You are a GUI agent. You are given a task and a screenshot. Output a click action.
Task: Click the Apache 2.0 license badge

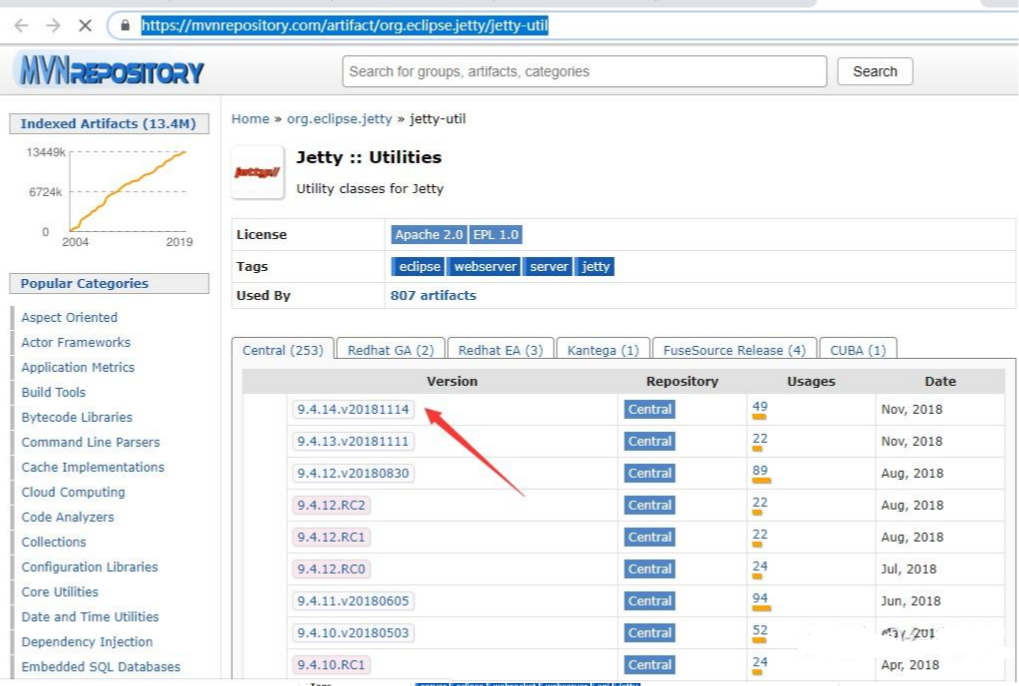pos(428,234)
